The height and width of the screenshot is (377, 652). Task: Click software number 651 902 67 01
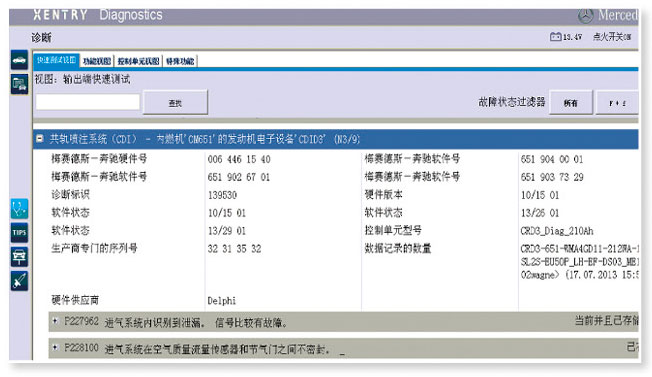[239, 177]
